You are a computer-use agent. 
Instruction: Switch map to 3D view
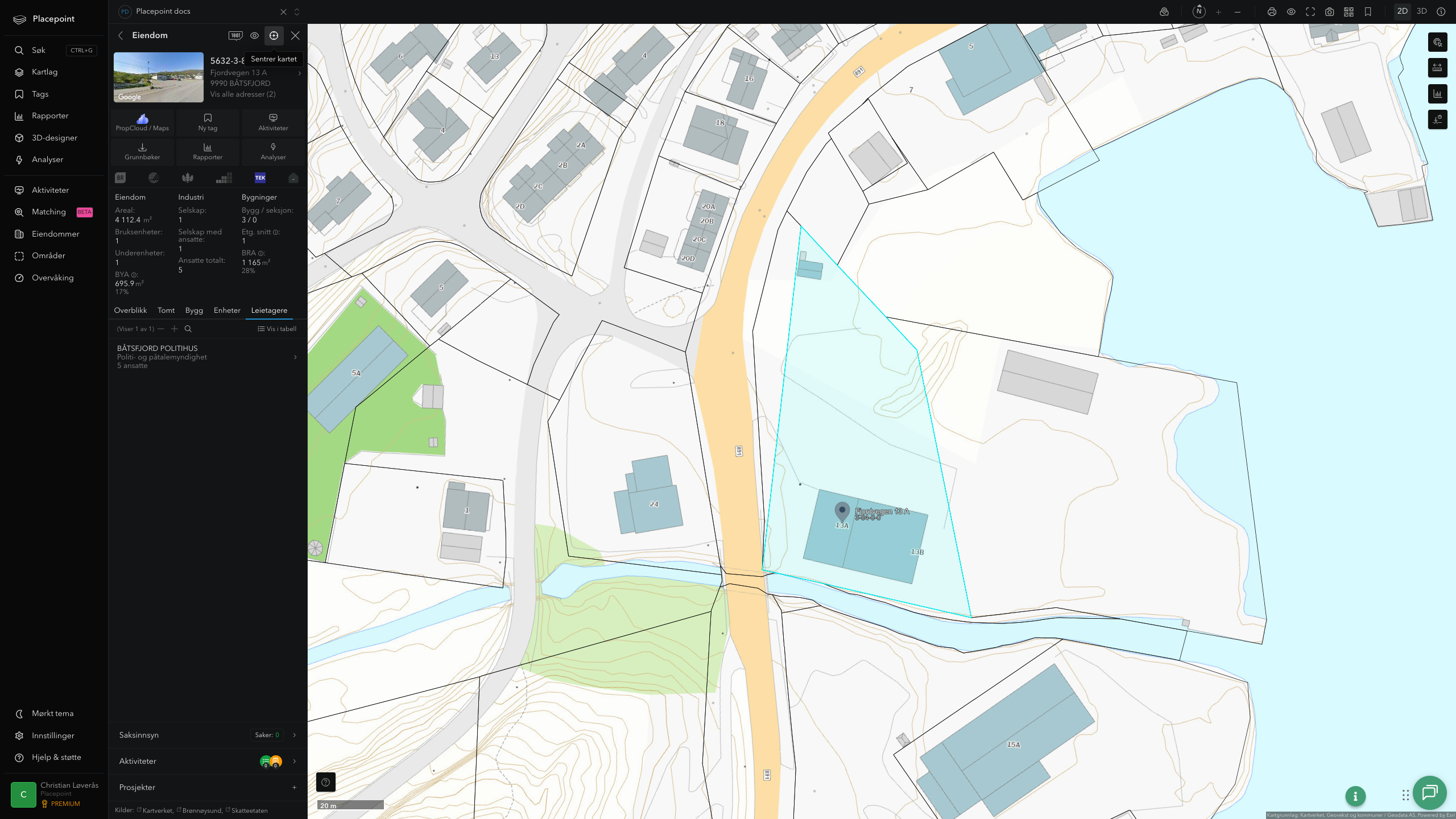pos(1421,11)
